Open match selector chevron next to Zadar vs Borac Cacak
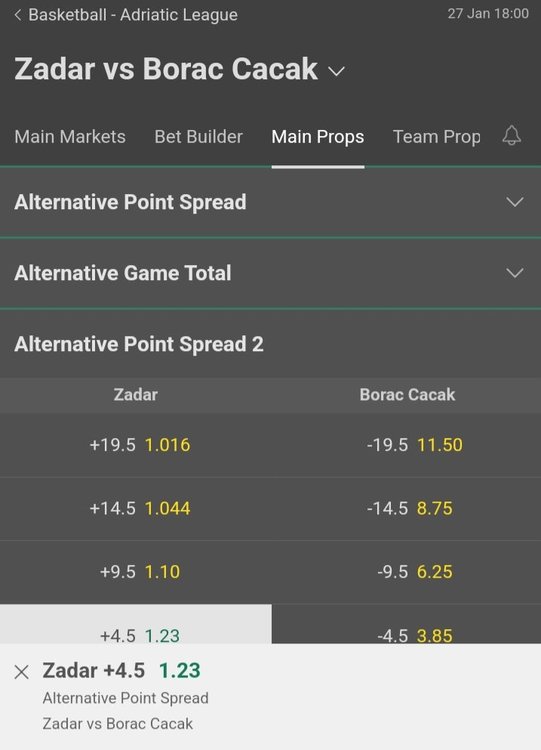The image size is (541, 750). point(336,71)
